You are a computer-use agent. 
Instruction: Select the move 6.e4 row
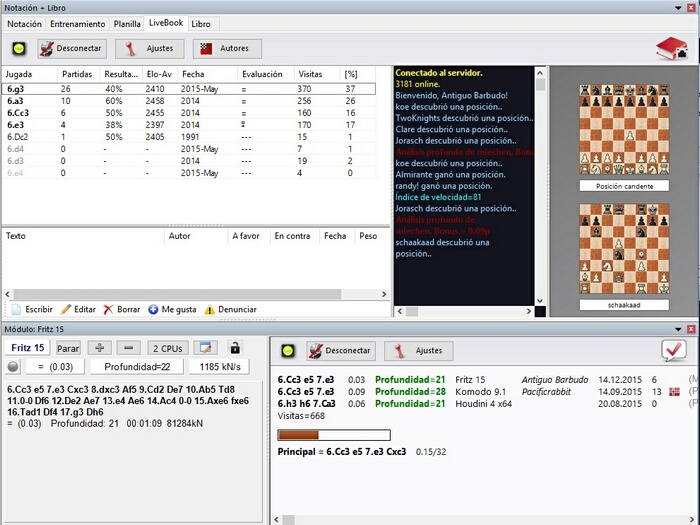click(189, 173)
